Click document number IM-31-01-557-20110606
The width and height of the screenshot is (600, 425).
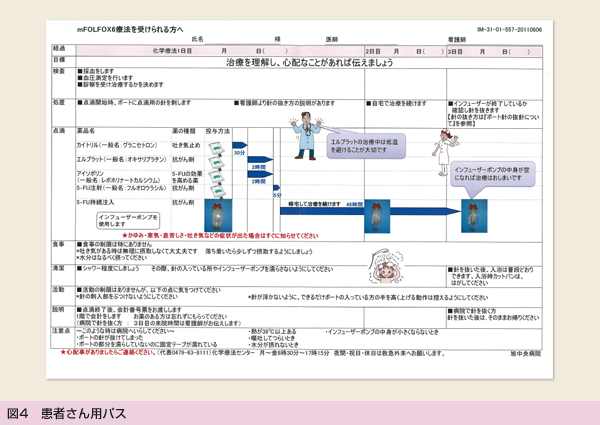(x=509, y=29)
